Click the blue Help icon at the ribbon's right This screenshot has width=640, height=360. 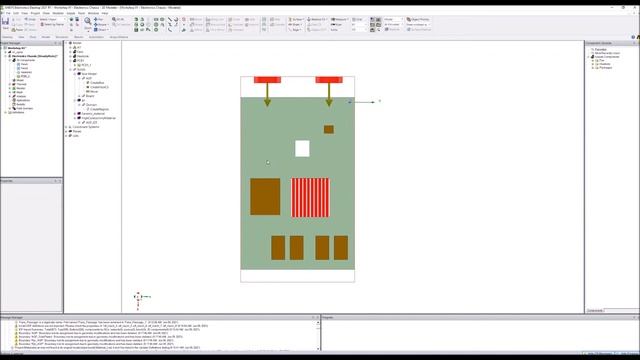(x=633, y=37)
